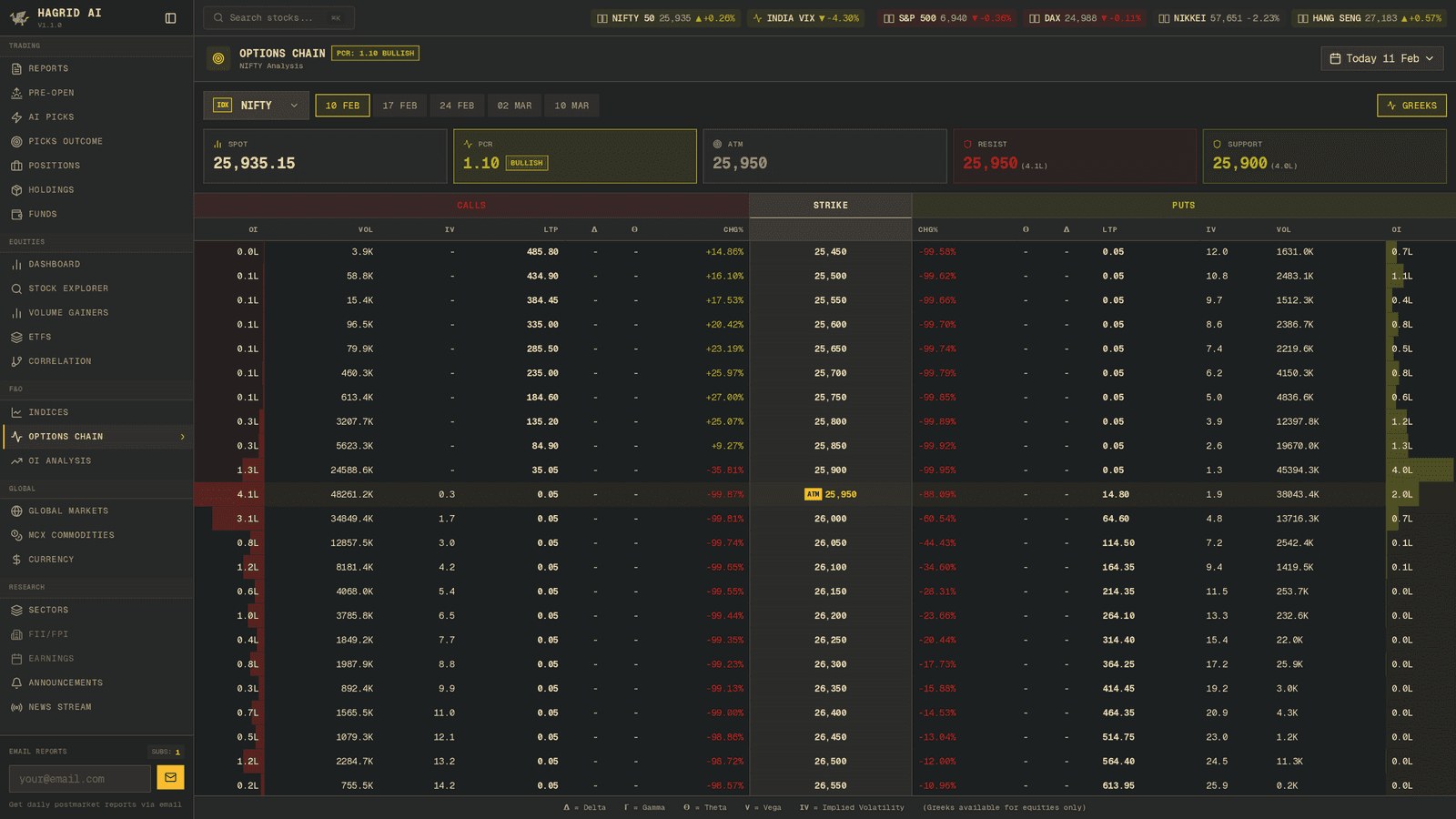Select the 02 MAR expiry tab
The height and width of the screenshot is (819, 1456).
pyautogui.click(x=514, y=106)
